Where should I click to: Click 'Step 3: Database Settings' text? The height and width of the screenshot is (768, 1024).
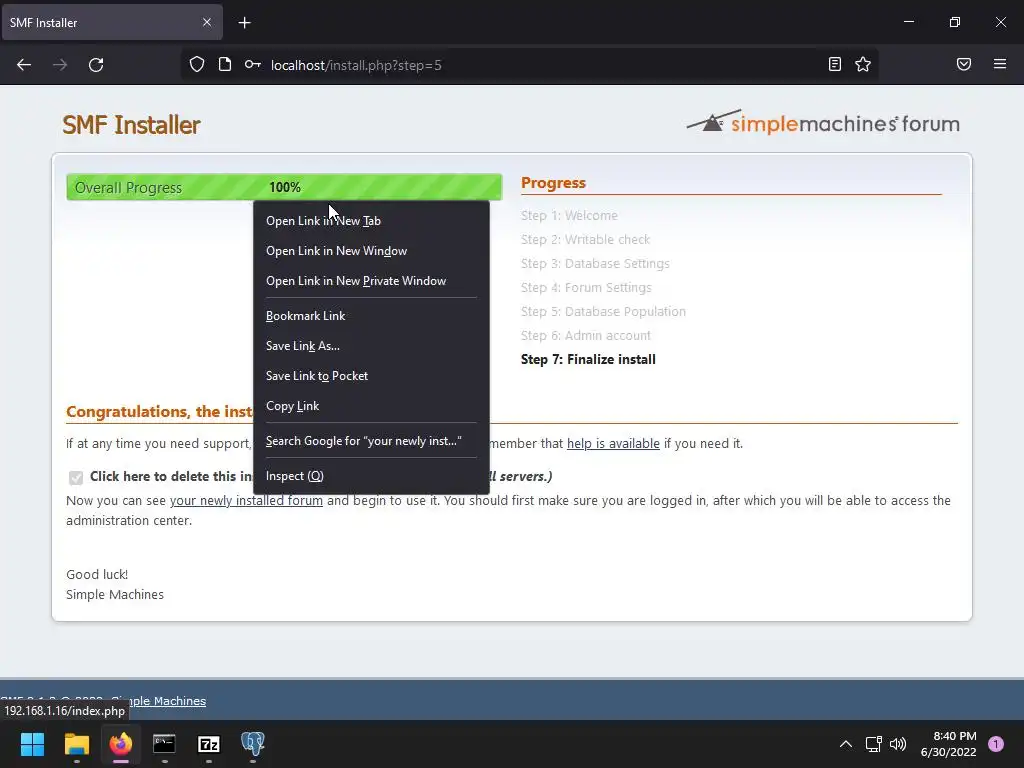pos(596,264)
